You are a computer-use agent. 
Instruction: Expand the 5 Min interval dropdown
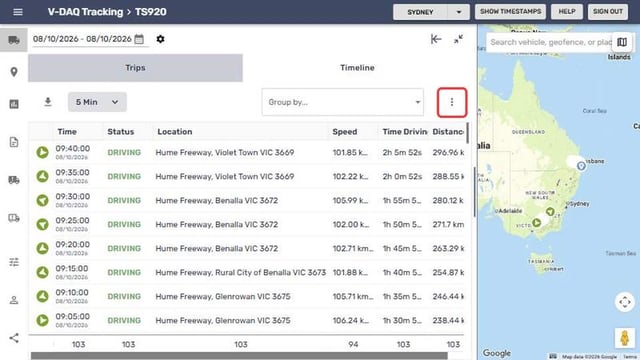pos(97,102)
